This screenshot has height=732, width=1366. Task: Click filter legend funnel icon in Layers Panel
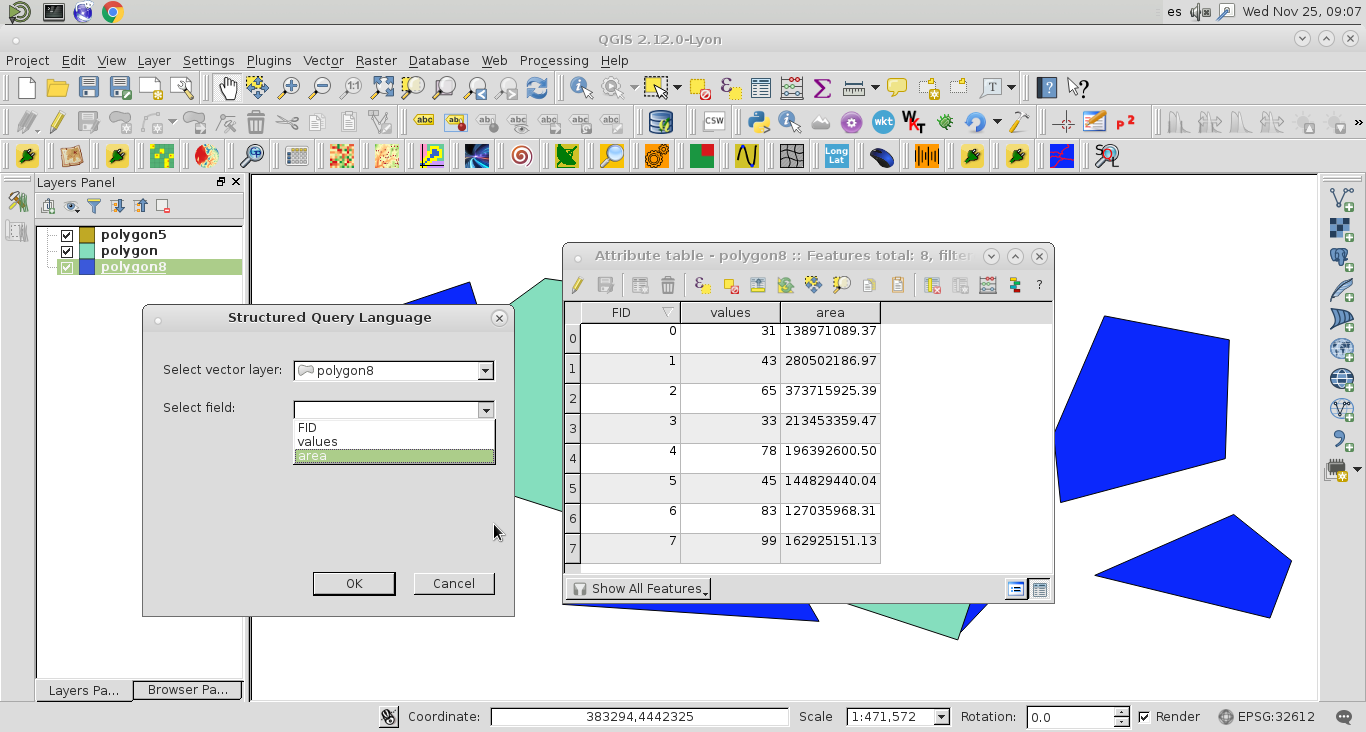coord(94,206)
